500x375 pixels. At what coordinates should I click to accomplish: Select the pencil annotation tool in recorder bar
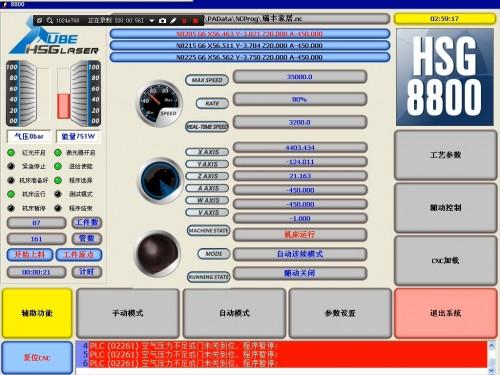pos(173,21)
